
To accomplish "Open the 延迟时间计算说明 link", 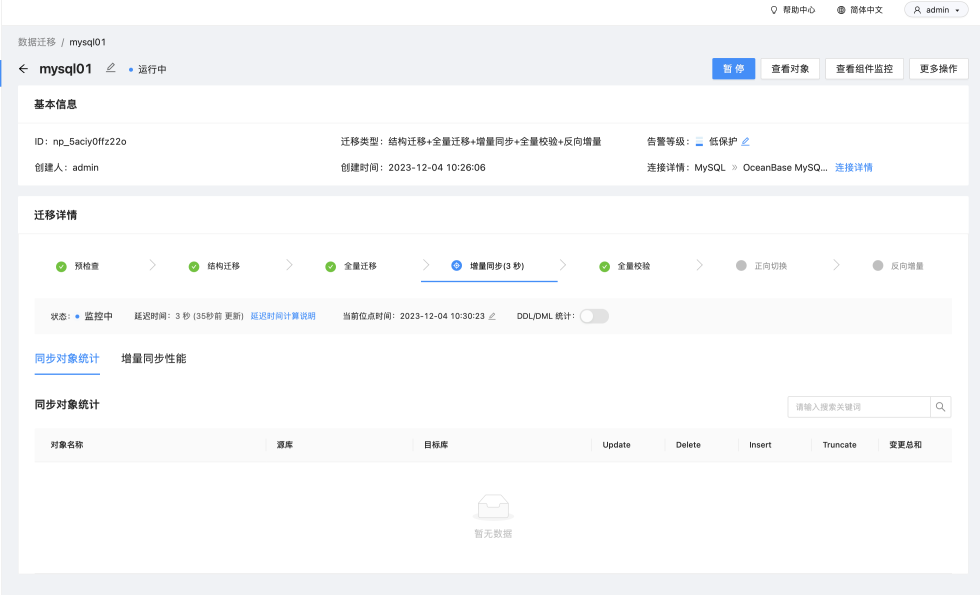I will tap(283, 316).
